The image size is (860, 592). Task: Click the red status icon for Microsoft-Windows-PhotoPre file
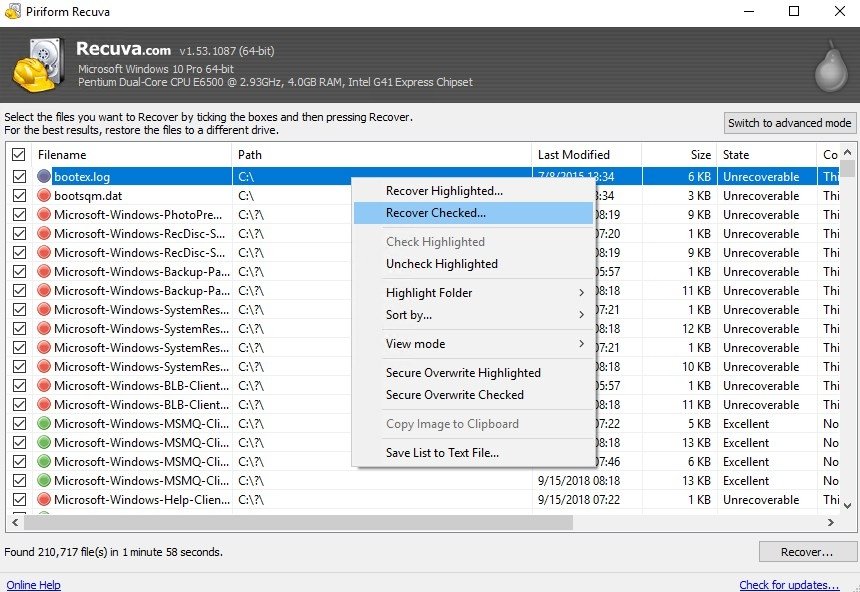click(x=44, y=215)
